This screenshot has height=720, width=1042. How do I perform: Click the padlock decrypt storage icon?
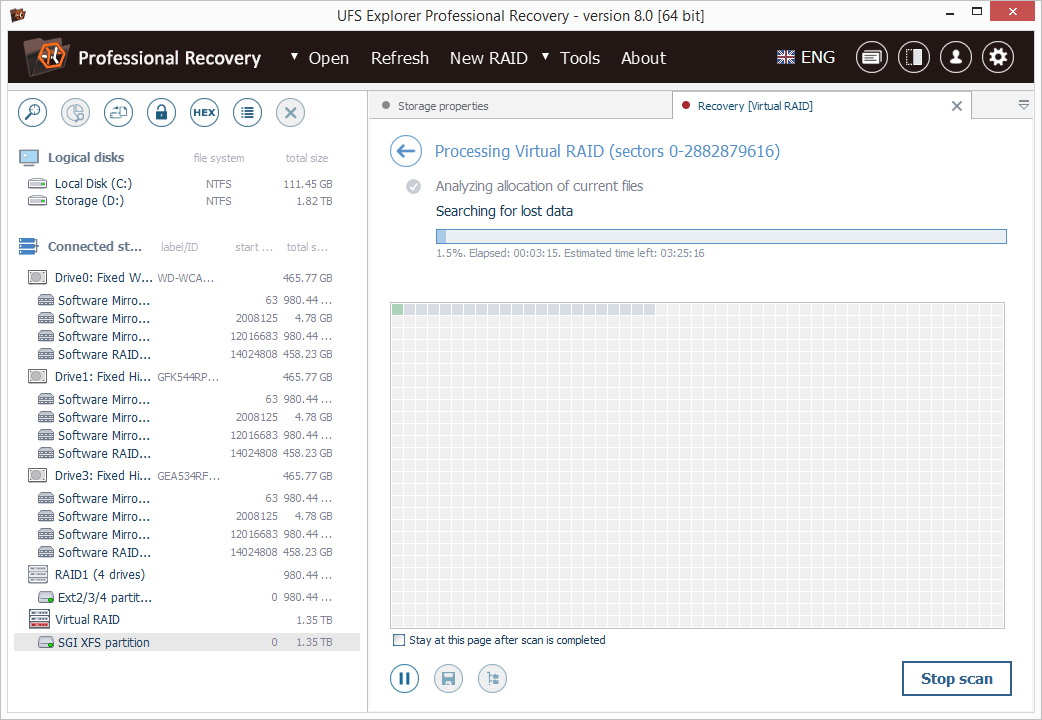click(x=161, y=113)
